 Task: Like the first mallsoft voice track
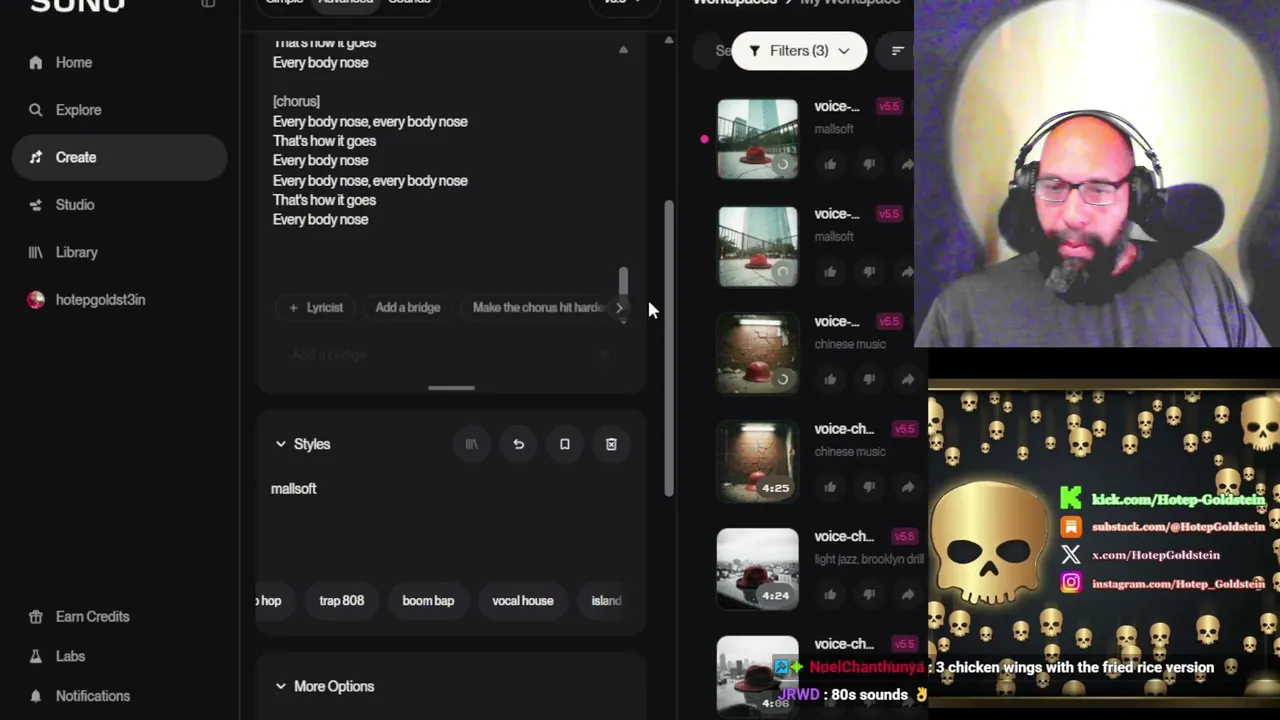[x=830, y=164]
